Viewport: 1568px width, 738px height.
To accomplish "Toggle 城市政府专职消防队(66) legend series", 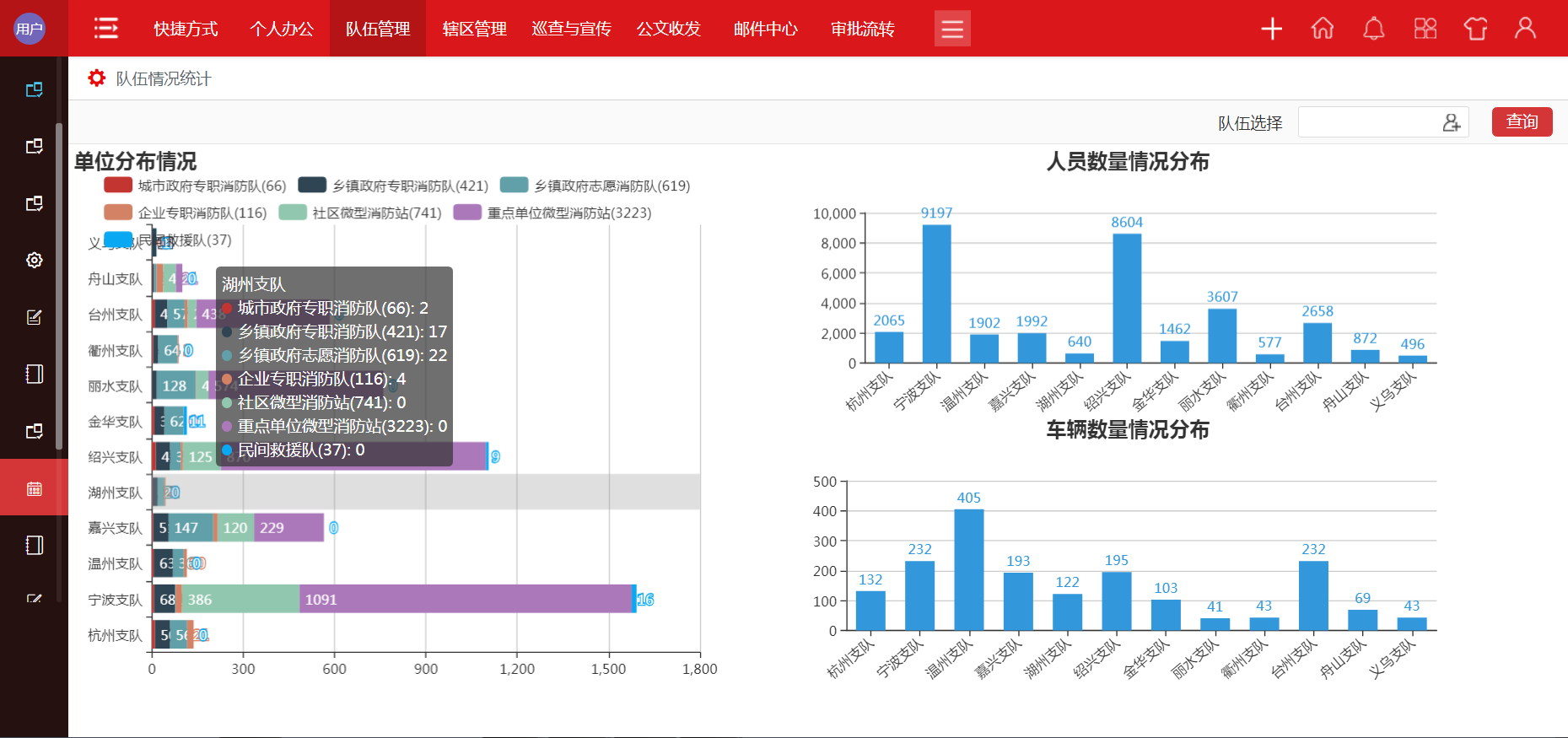I will click(195, 186).
